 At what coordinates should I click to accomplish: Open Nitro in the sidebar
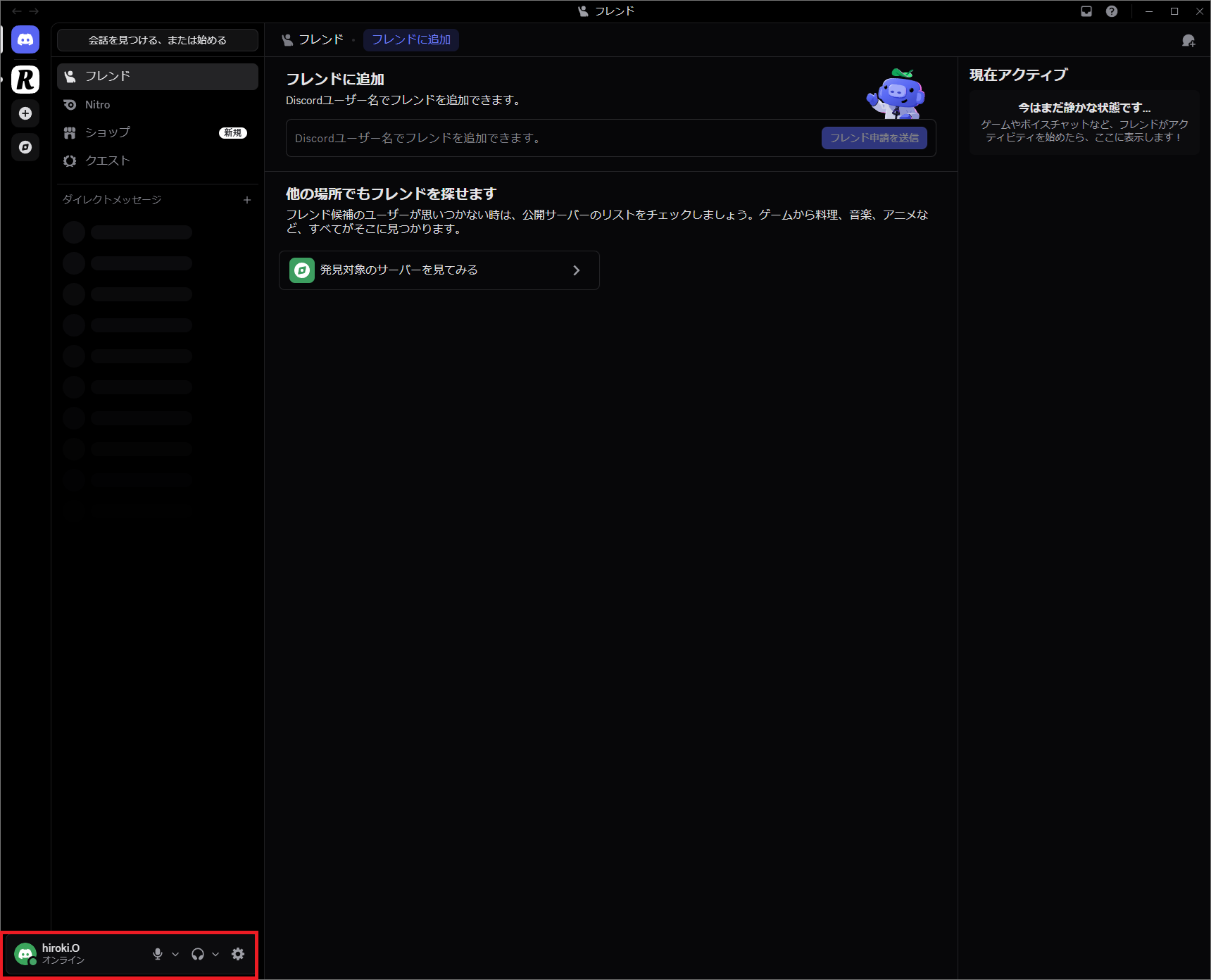[97, 105]
